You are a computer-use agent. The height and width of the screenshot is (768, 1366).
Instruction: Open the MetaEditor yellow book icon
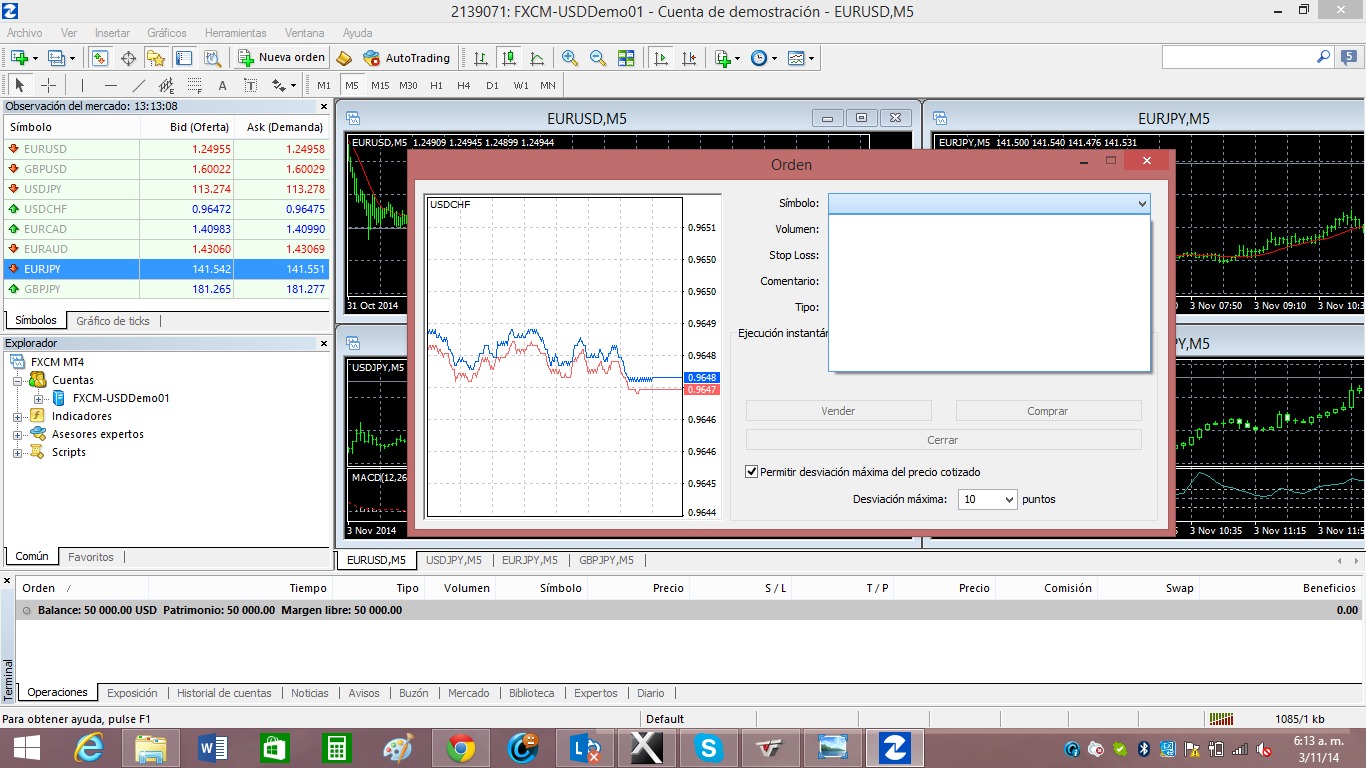click(344, 58)
